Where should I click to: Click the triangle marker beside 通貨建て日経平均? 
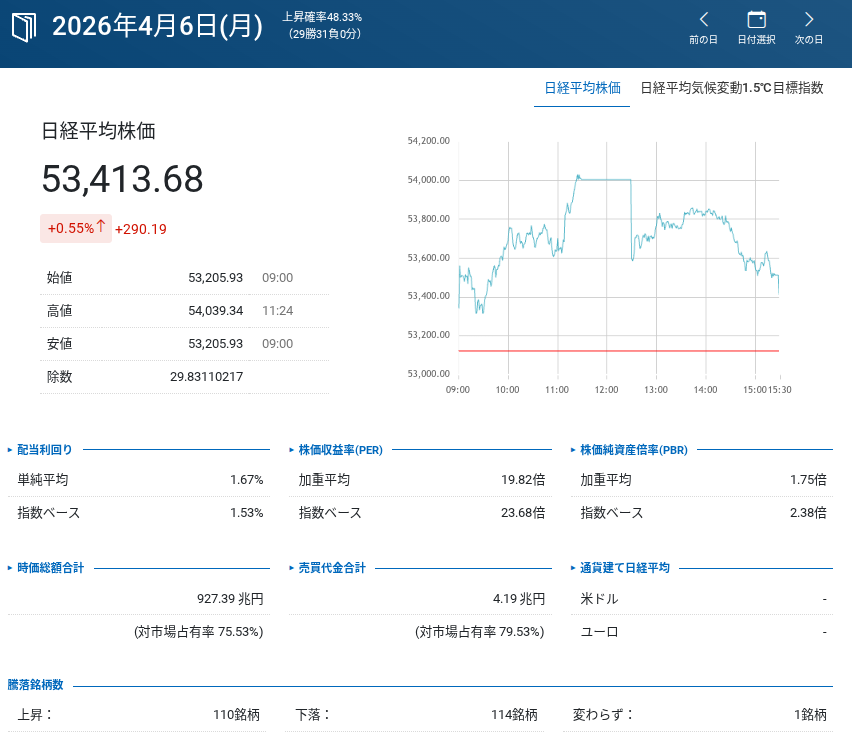574,568
